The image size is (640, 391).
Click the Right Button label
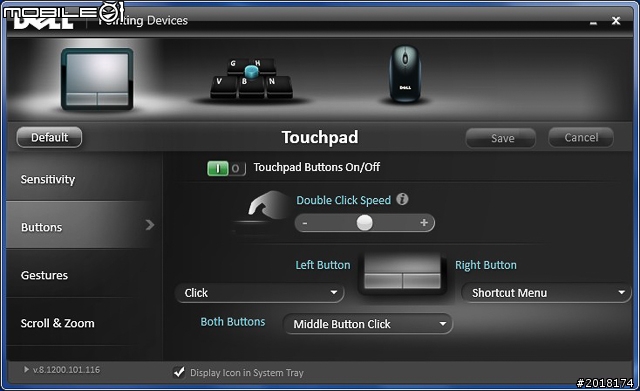click(x=486, y=265)
